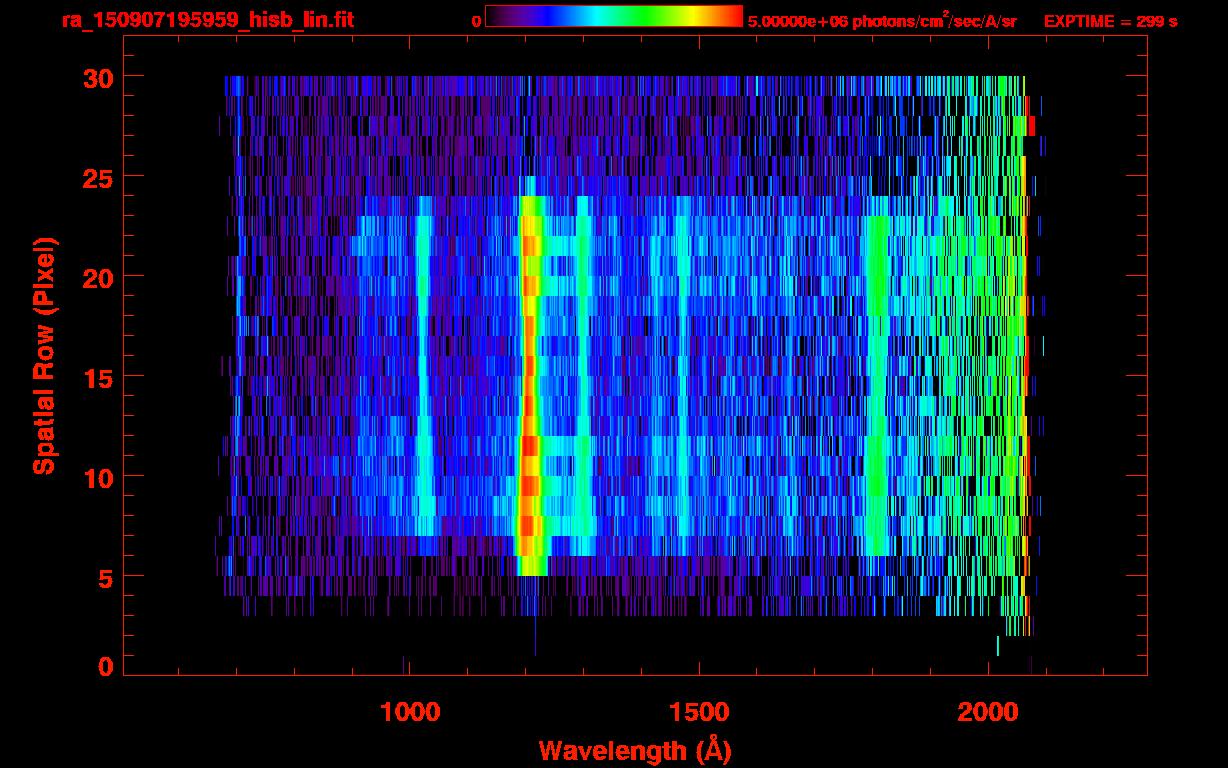The width and height of the screenshot is (1228, 768).
Task: Click the x-axis tick label 1000
Action: (x=410, y=712)
